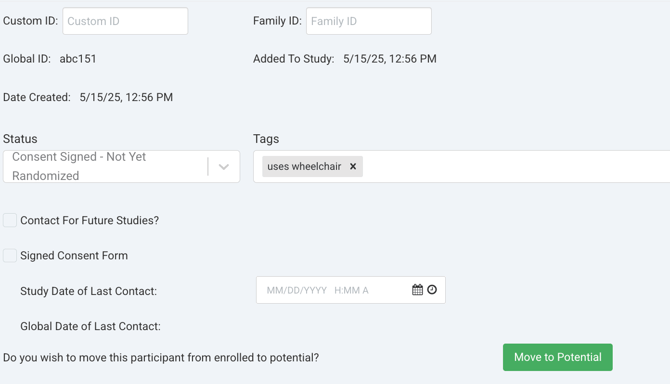Remove the uses wheelchair tag
Viewport: 670px width, 384px height.
click(x=353, y=166)
